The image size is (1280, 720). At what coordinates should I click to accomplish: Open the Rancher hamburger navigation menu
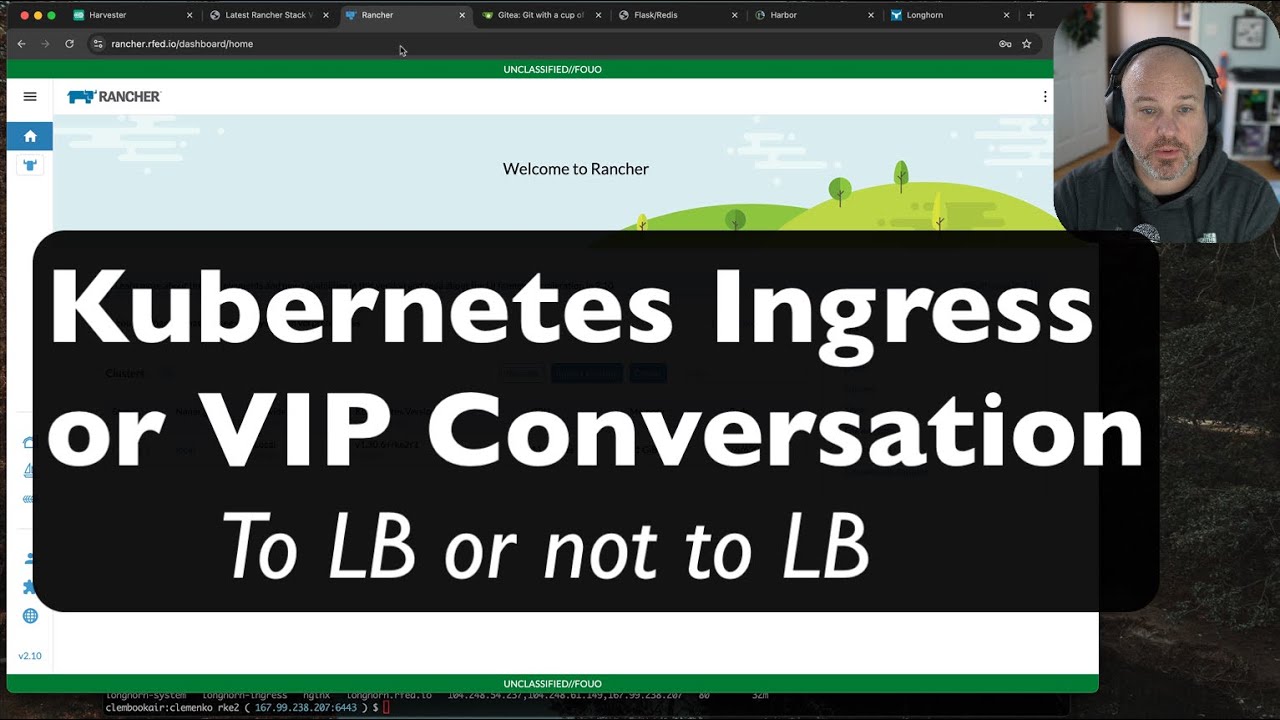(x=30, y=97)
